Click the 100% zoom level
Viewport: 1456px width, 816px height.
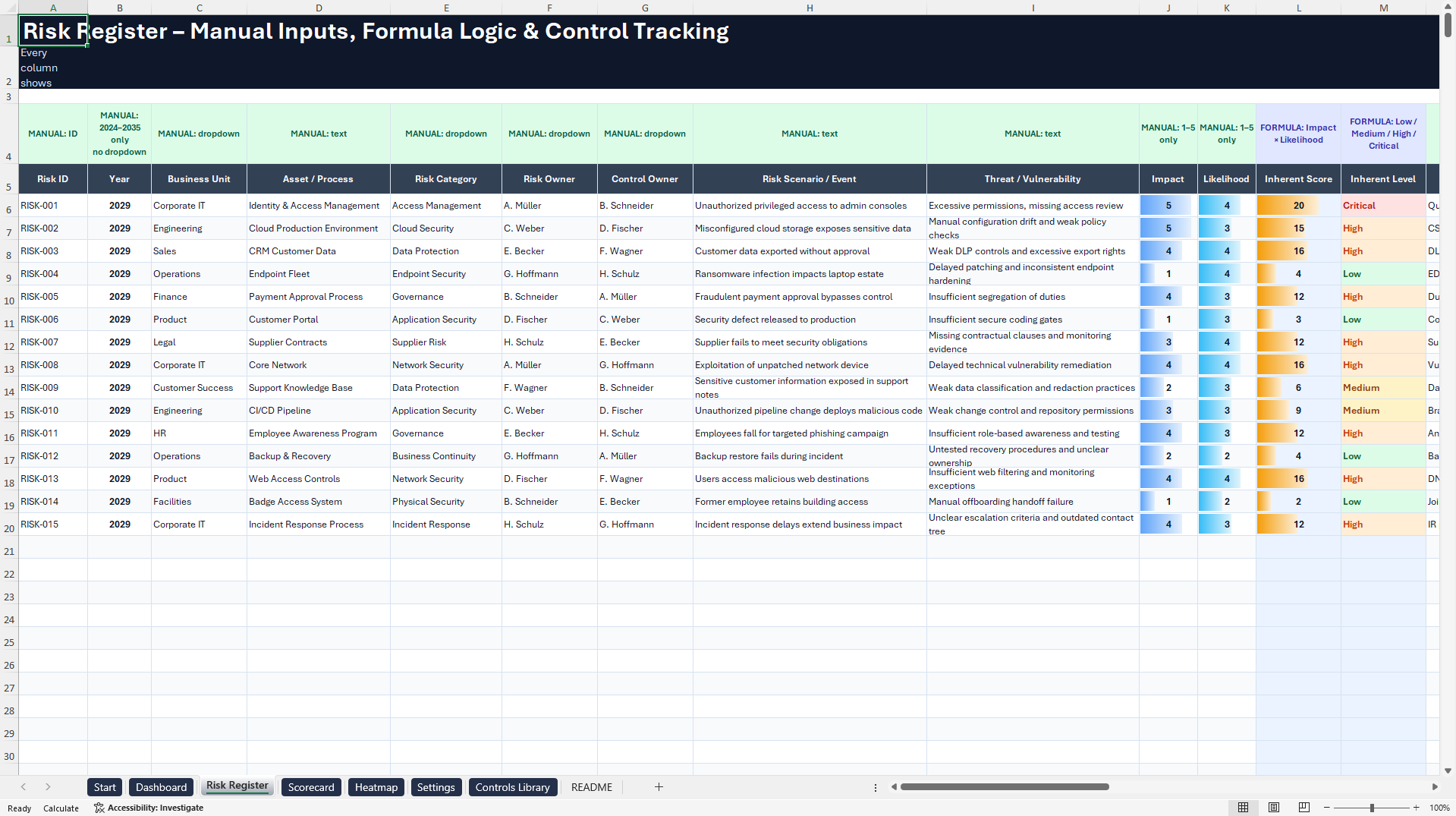[x=1439, y=808]
